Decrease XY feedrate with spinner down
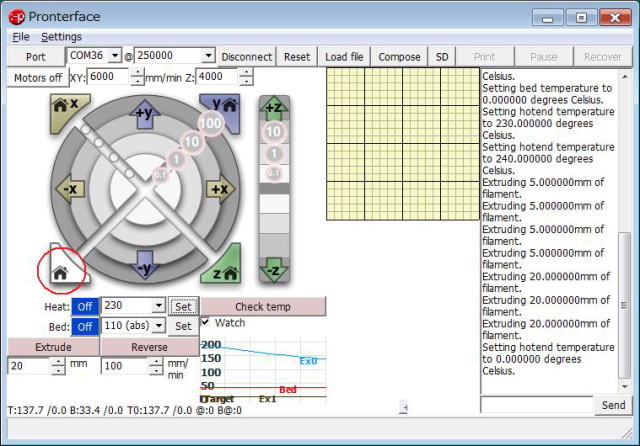This screenshot has width=640, height=446. pyautogui.click(x=138, y=81)
